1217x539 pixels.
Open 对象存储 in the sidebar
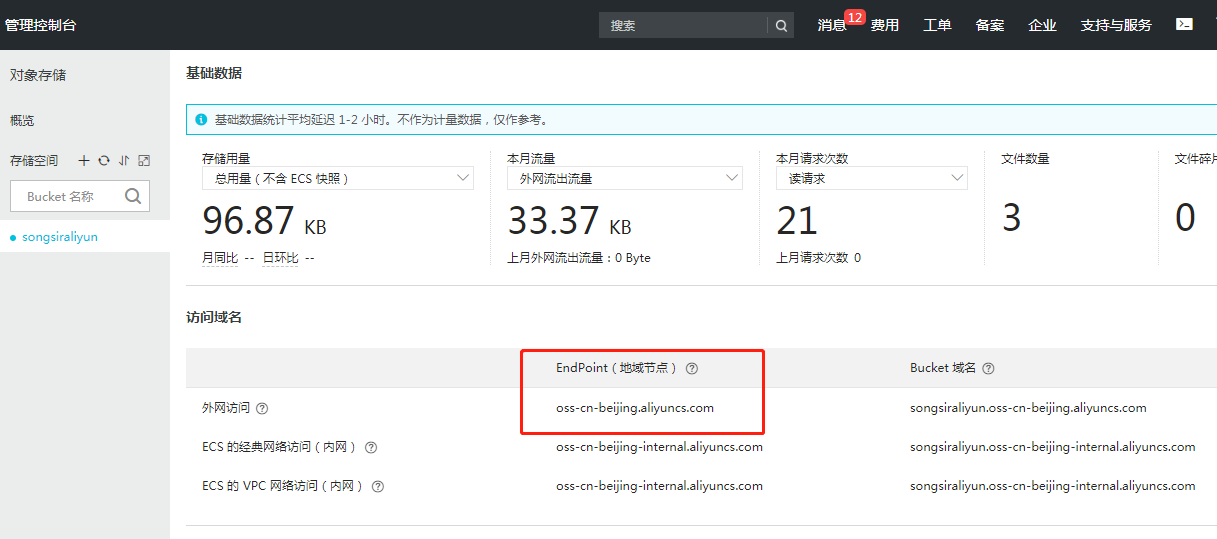(38, 75)
